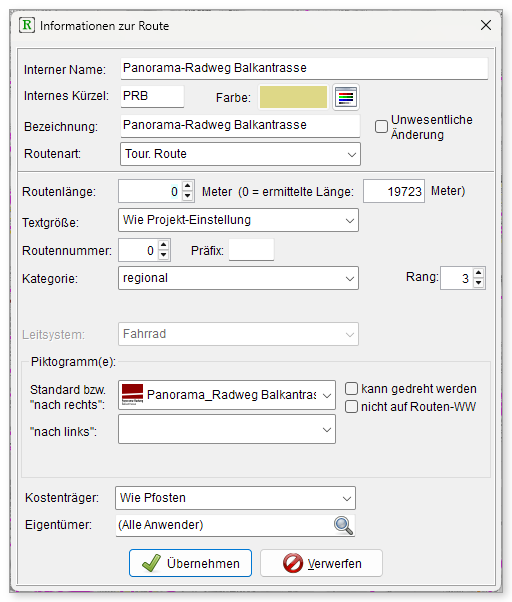Open the Leitsystem Fahrrad dropdown
512x602 pixels.
238,334
